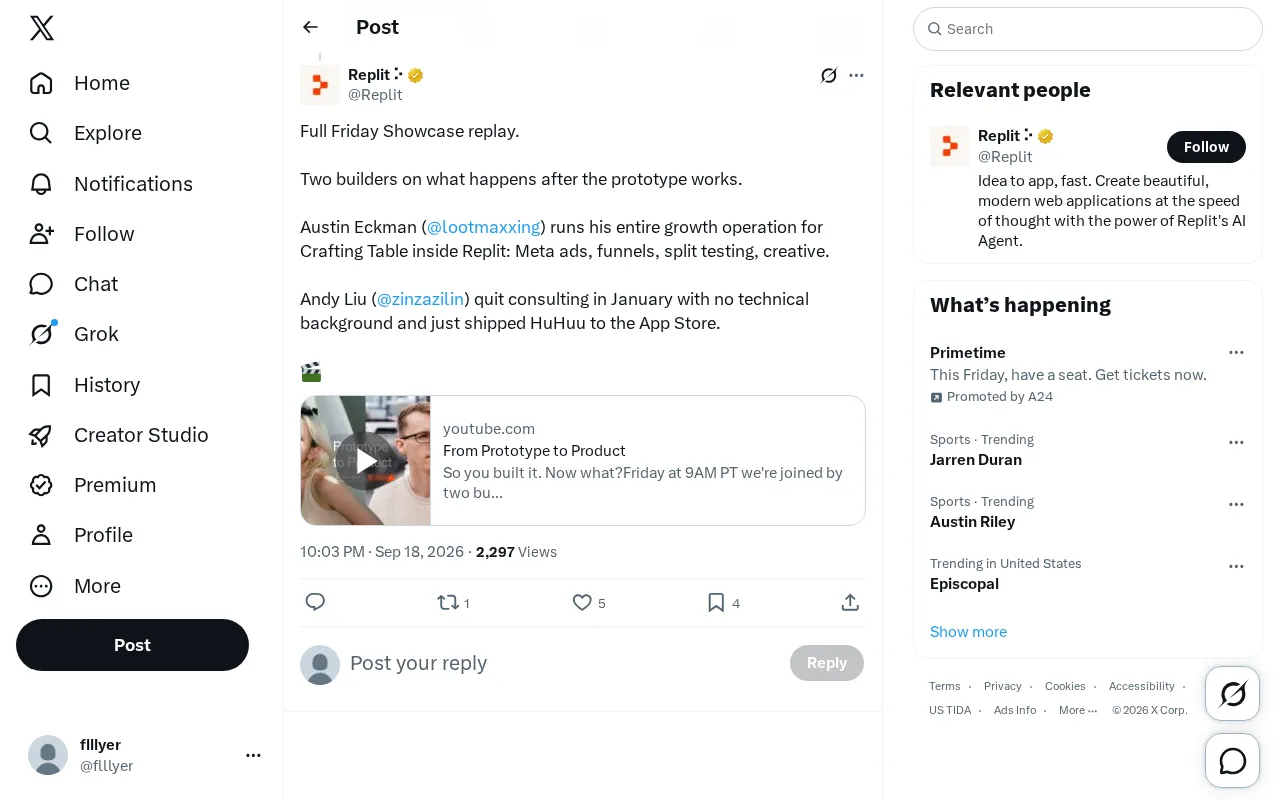Click the X logo icon
The image size is (1280, 800).
(x=42, y=28)
